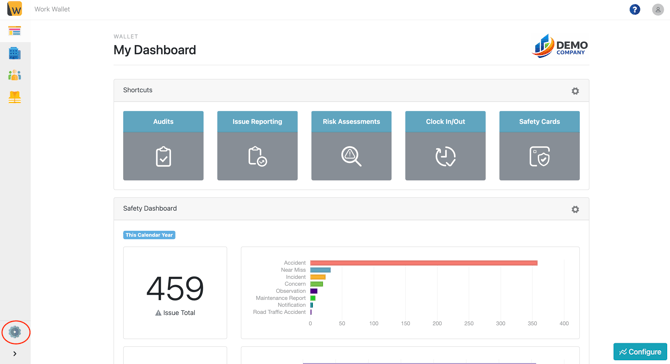Open settings gear in the sidebar
The image size is (670, 364).
click(x=15, y=332)
